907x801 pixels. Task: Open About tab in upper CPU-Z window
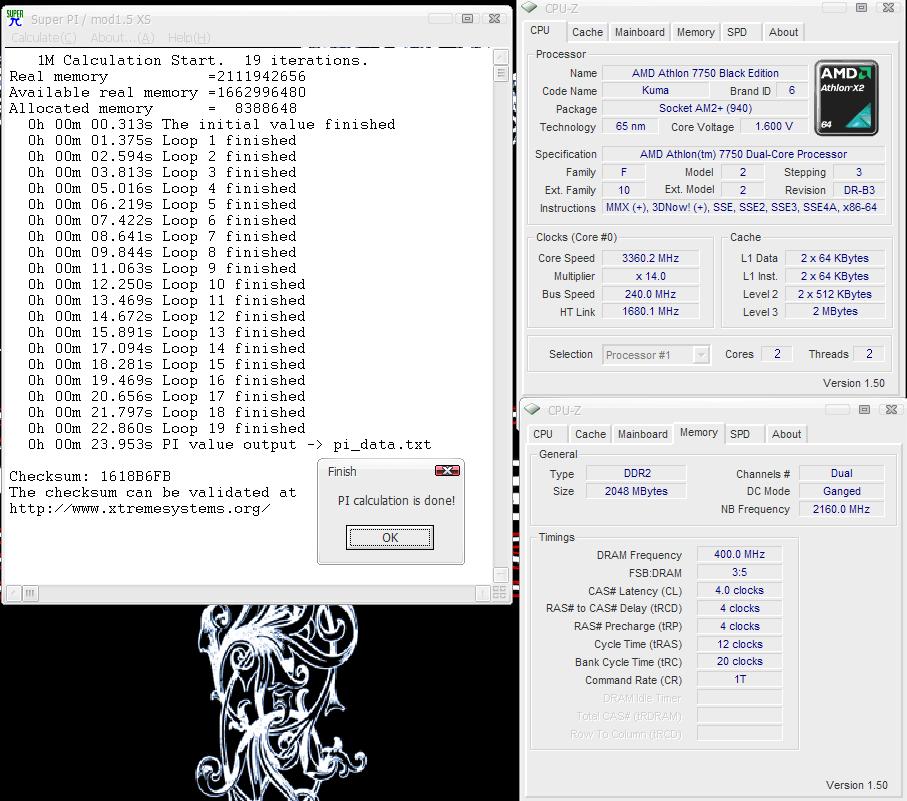[x=783, y=32]
